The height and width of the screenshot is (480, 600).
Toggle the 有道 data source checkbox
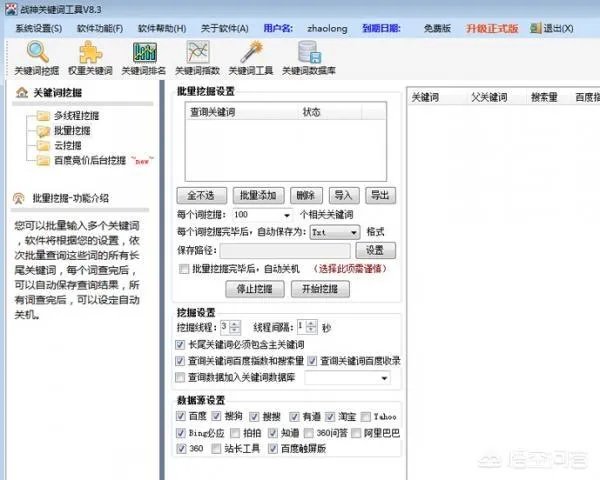[x=294, y=416]
